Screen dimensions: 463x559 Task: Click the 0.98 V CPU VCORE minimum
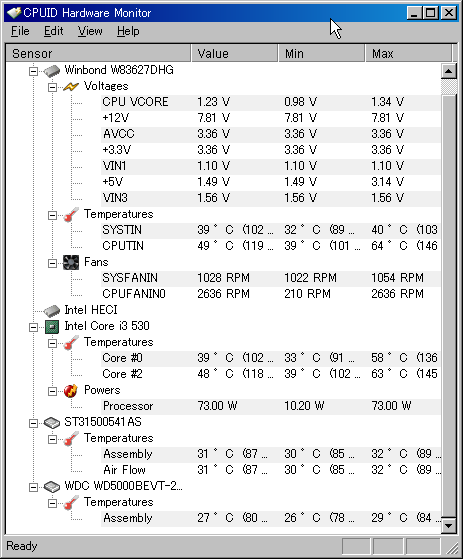tap(300, 102)
